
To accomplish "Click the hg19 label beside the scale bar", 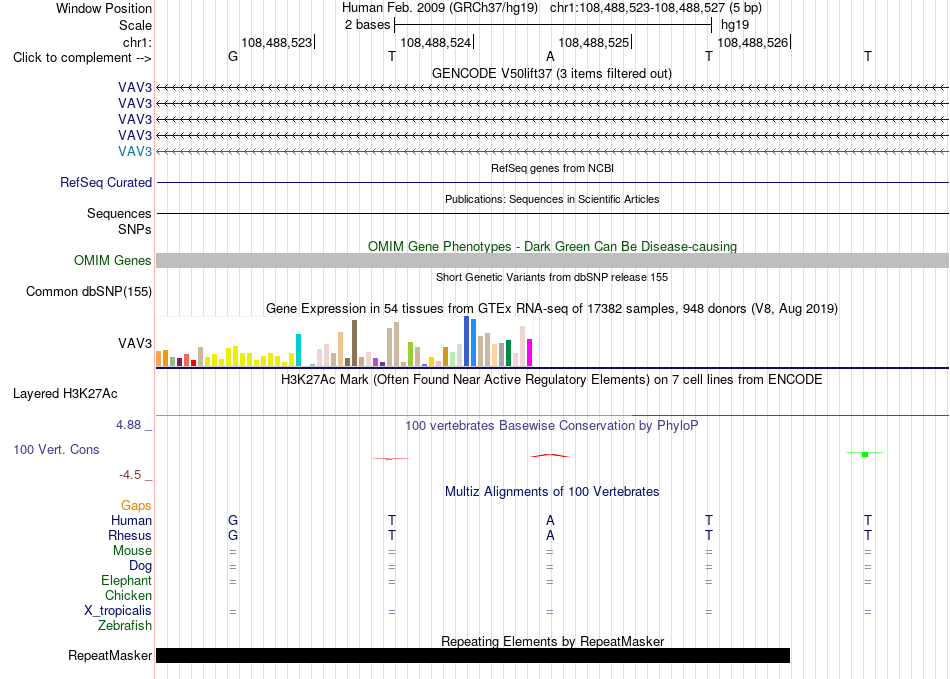I will 735,25.
